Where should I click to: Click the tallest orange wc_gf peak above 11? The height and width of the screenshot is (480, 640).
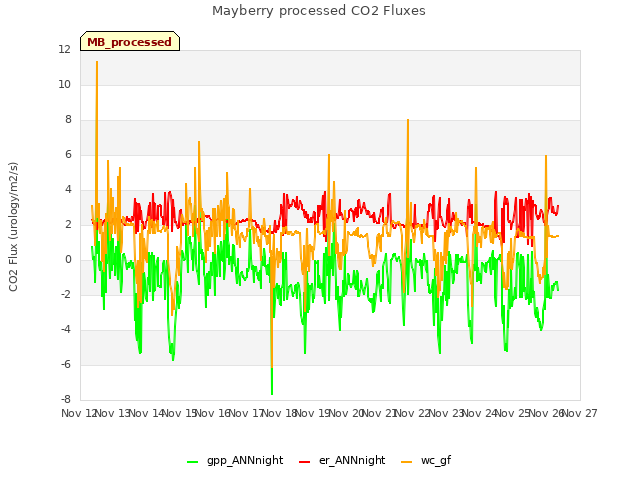pyautogui.click(x=97, y=62)
